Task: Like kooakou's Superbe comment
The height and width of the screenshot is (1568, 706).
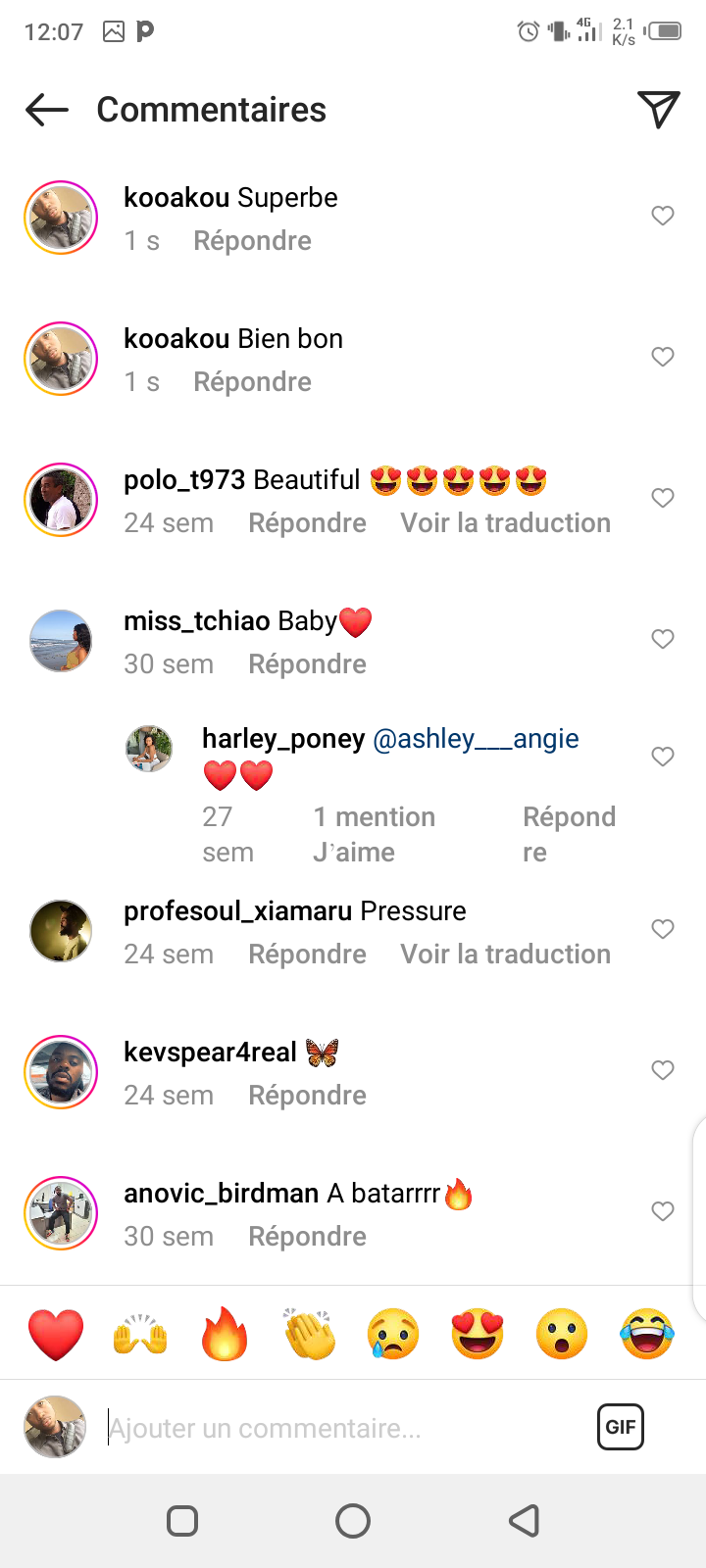Action: [663, 216]
